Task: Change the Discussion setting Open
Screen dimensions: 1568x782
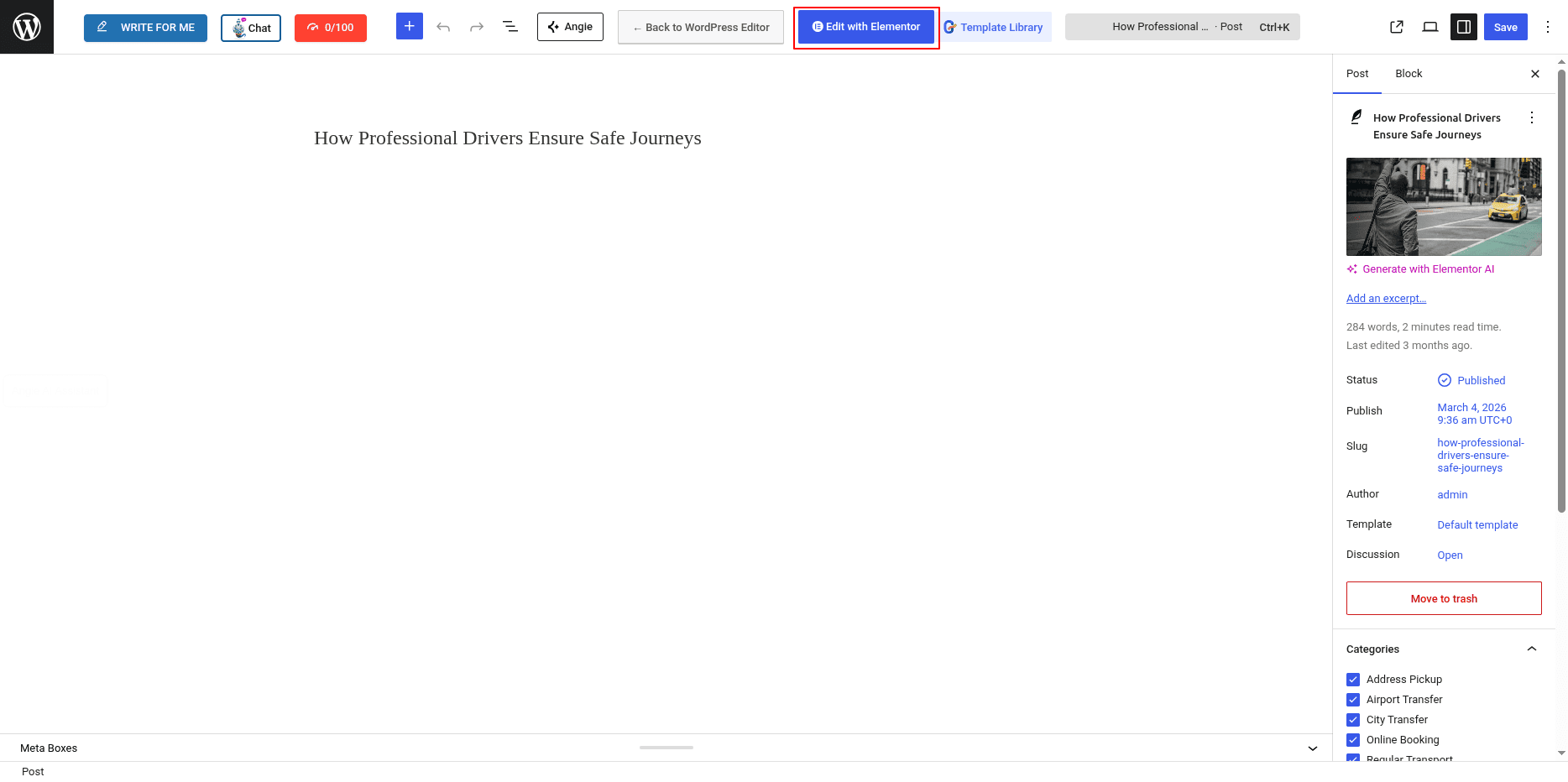Action: pyautogui.click(x=1450, y=555)
